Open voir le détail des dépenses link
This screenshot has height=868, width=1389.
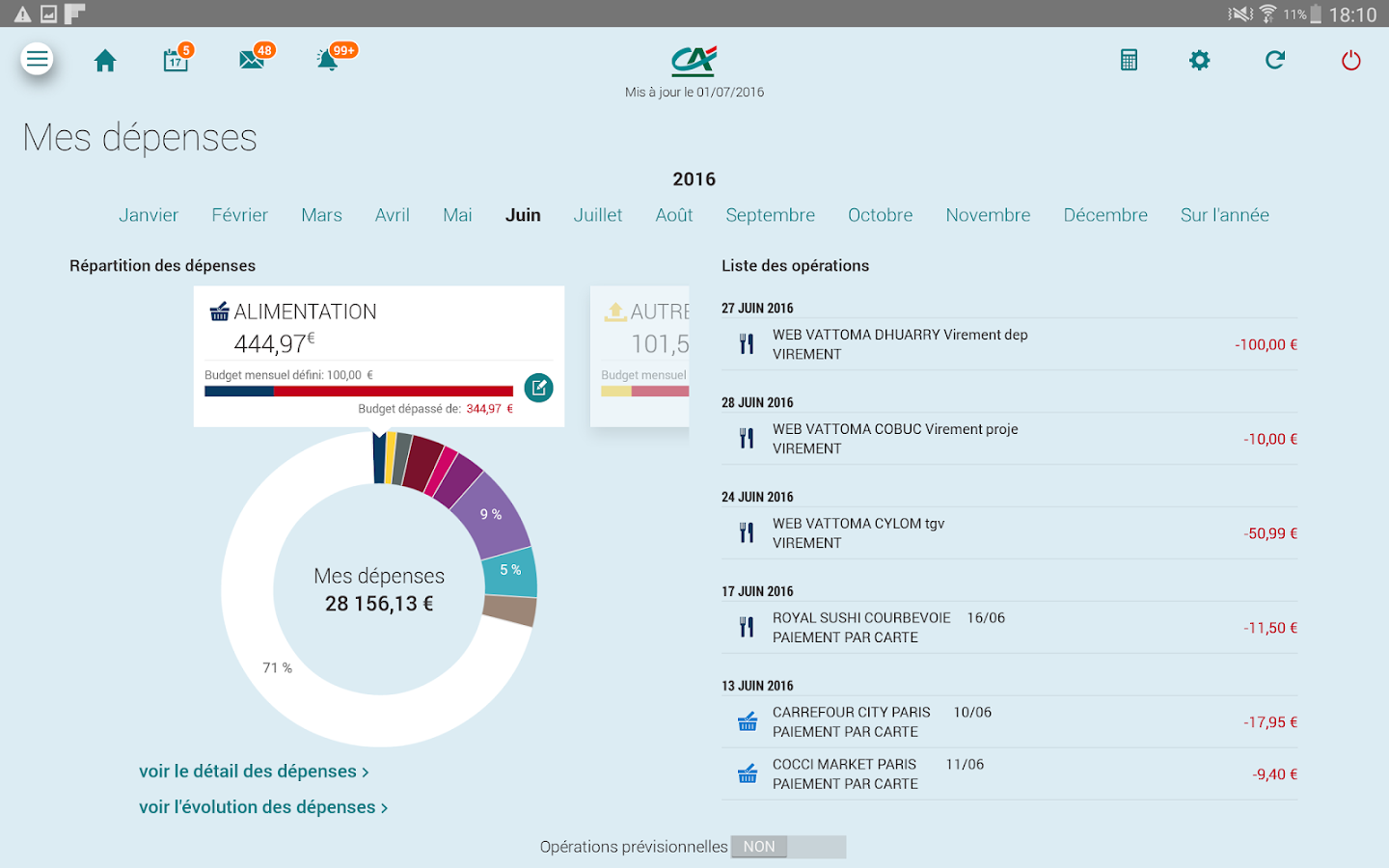255,771
